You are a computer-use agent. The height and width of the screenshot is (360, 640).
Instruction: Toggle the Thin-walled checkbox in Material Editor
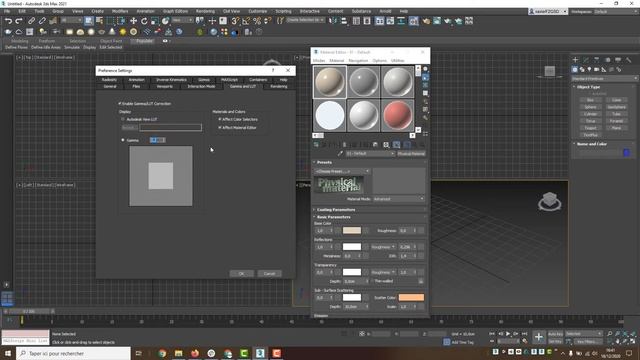click(372, 281)
